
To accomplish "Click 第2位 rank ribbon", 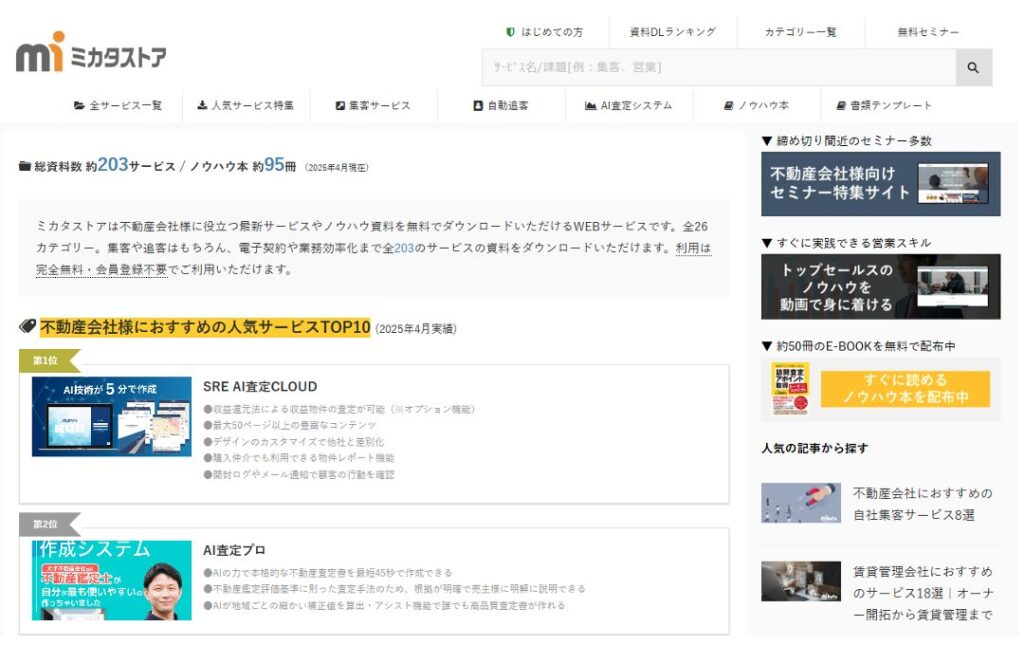I will [49, 524].
